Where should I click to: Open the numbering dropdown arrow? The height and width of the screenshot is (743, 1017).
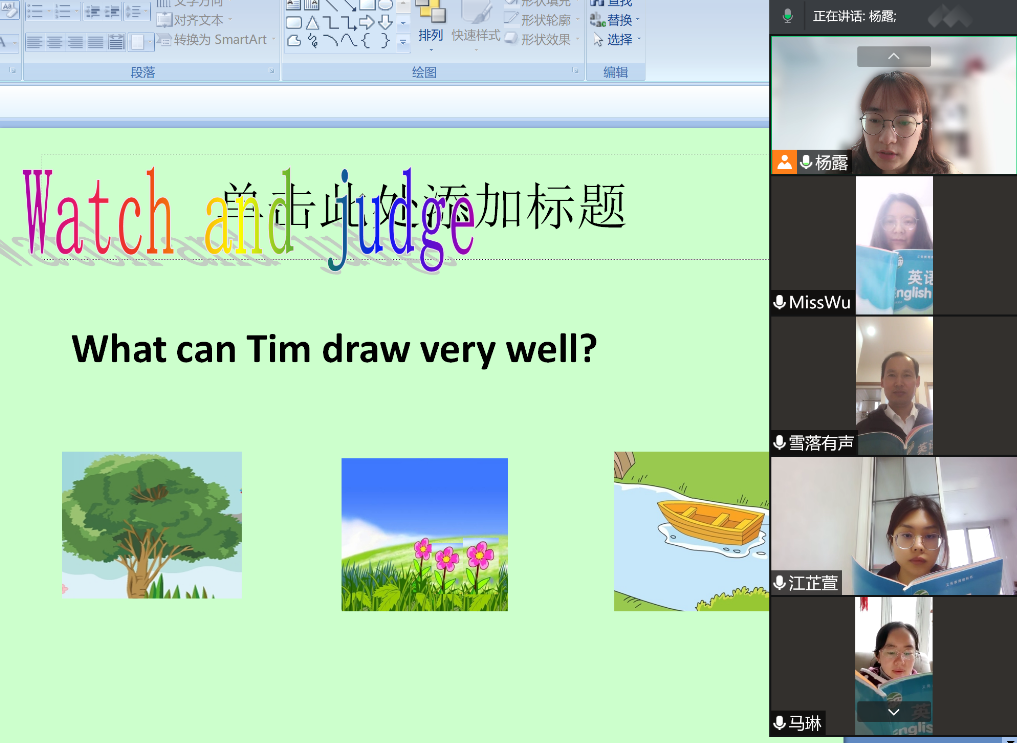[x=77, y=11]
